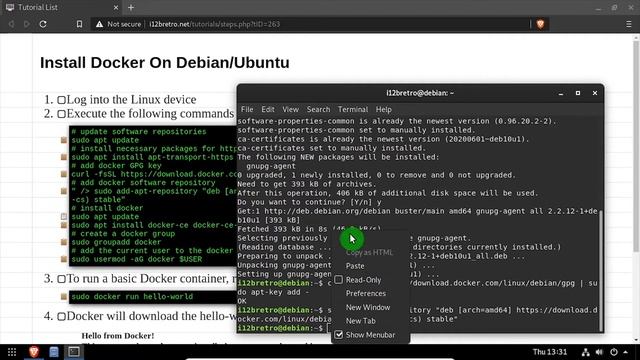Expand the system tray arrow by power icon
Screen dimensions: 640x360
tap(626, 352)
